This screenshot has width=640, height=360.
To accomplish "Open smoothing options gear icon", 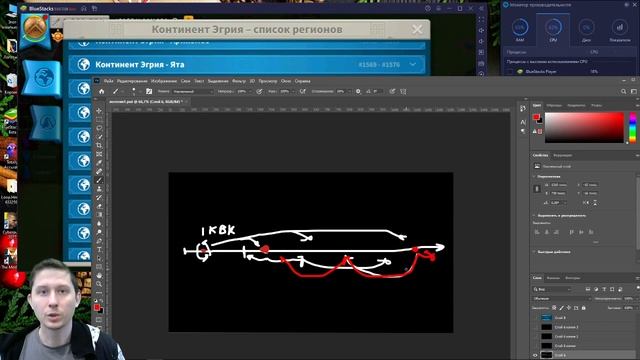I will tap(358, 91).
